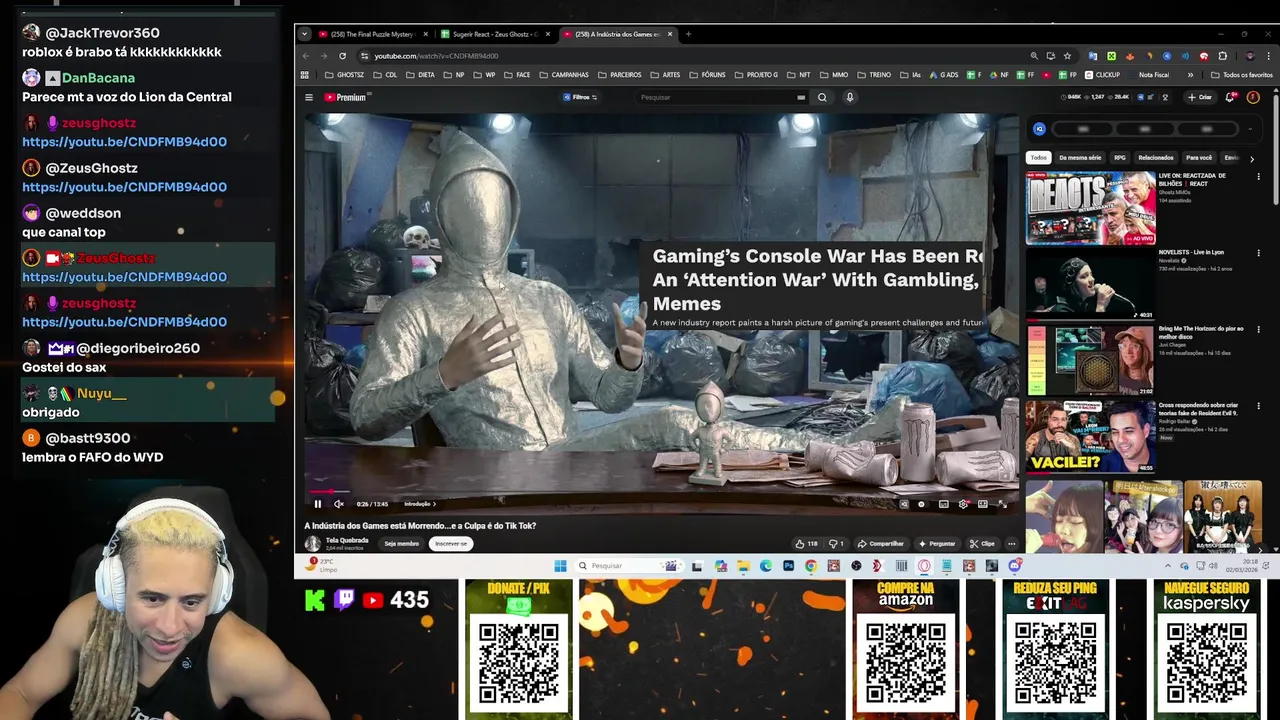This screenshot has height=720, width=1280.
Task: Open Photoshop from the taskbar
Action: [788, 566]
